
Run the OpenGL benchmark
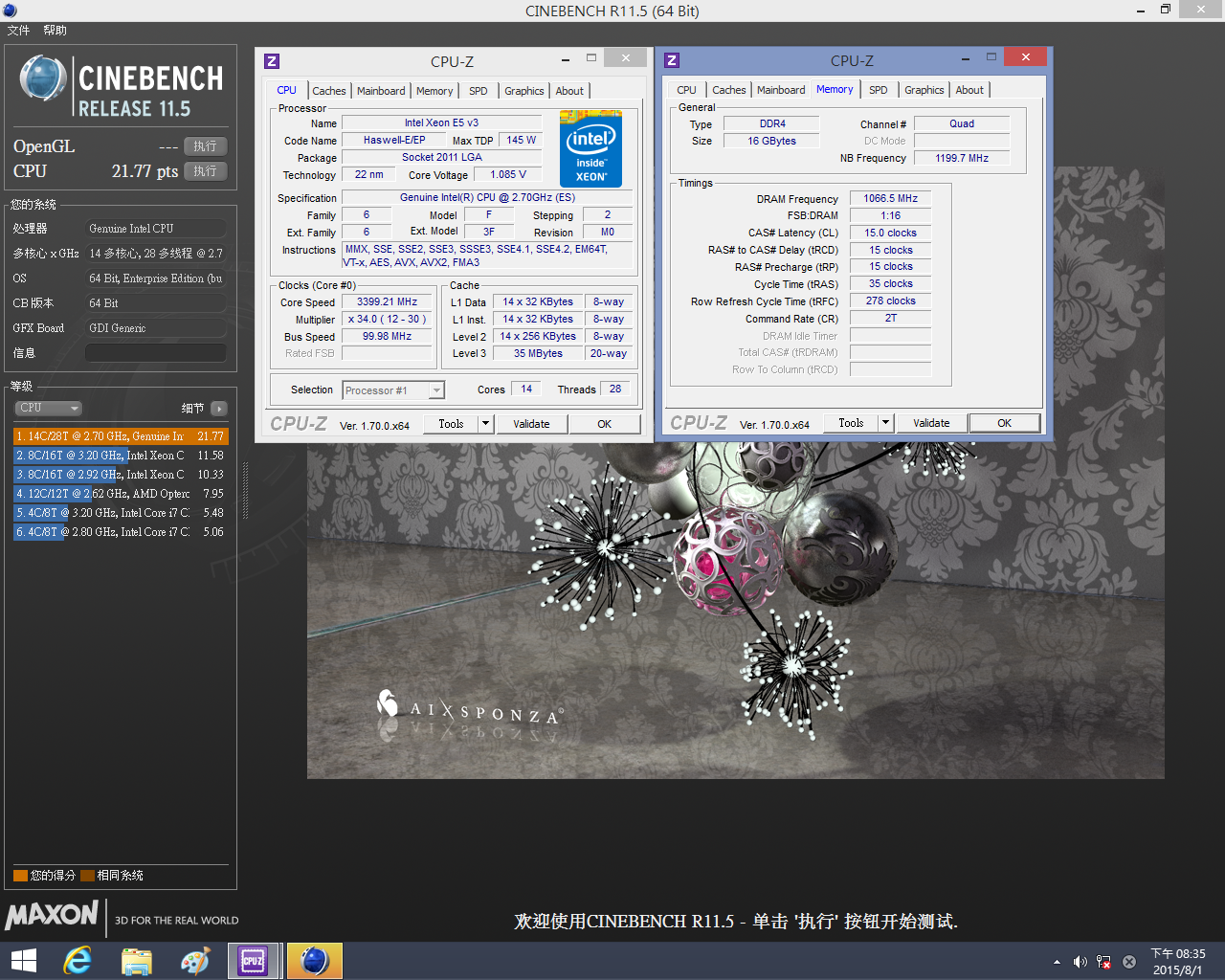coord(206,146)
